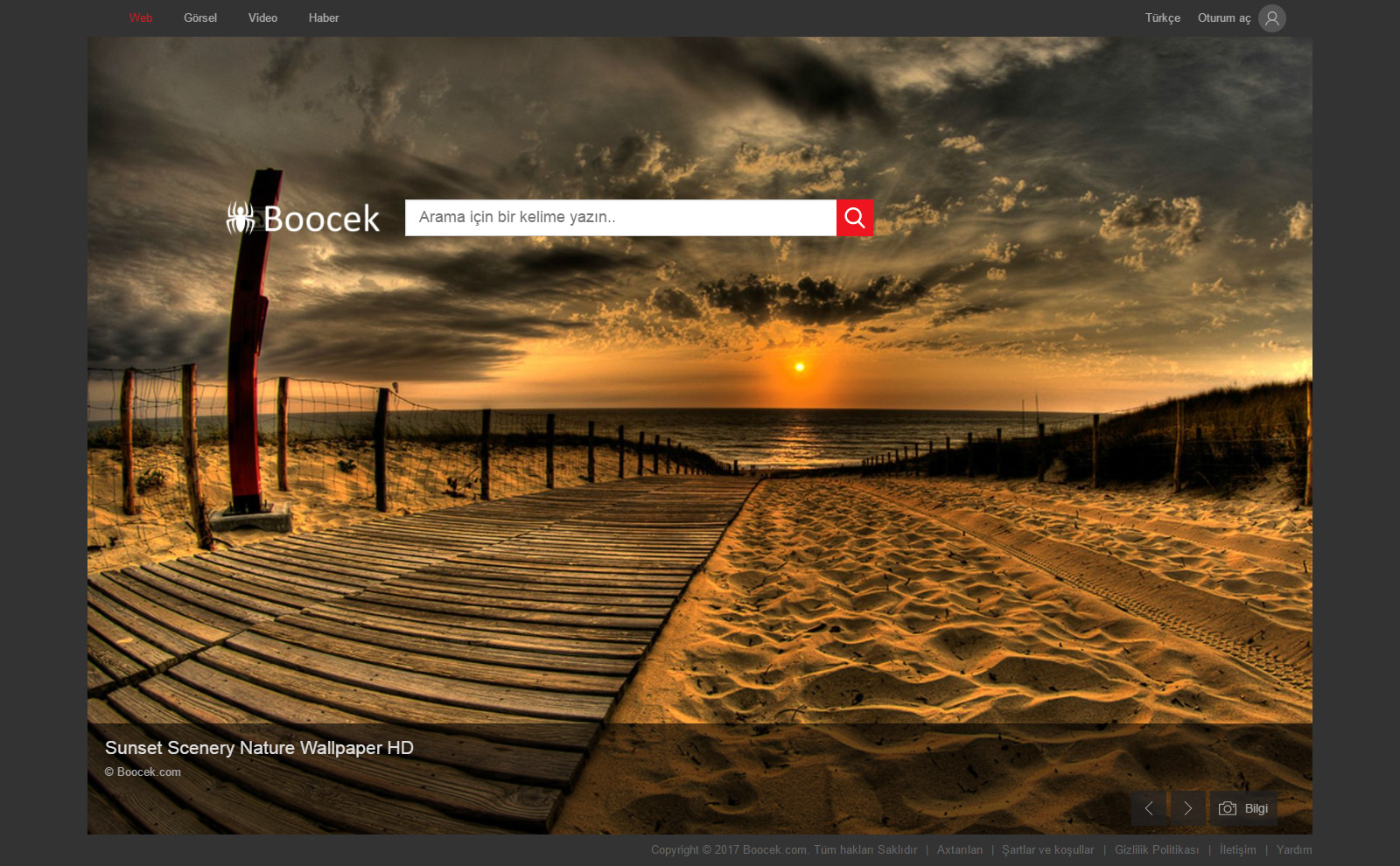
Task: Open the Yardım help link
Action: [1293, 849]
